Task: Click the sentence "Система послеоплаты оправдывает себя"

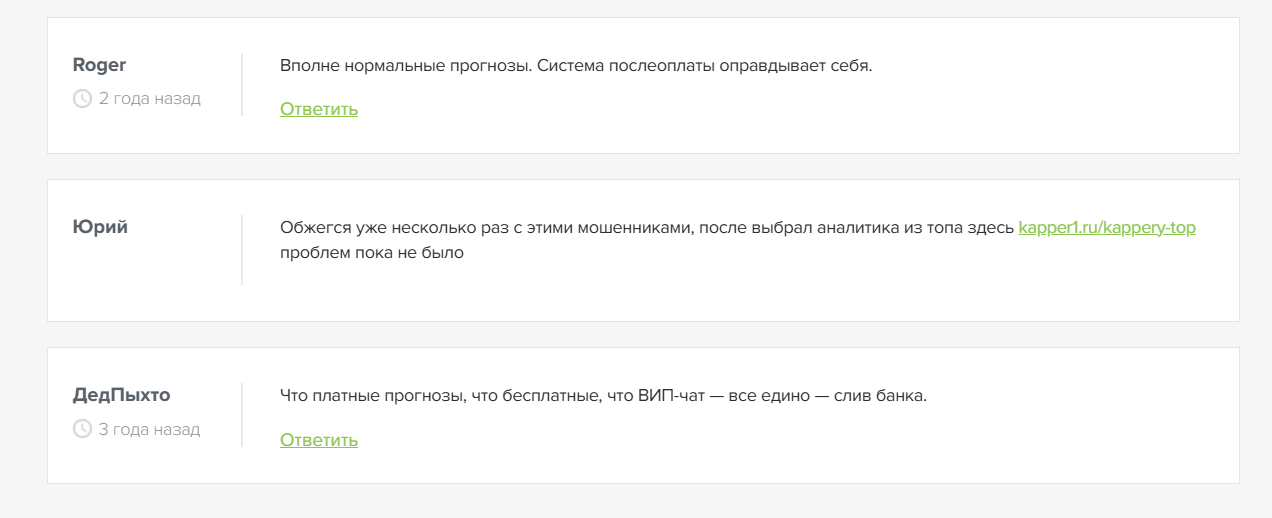Action: (x=700, y=67)
